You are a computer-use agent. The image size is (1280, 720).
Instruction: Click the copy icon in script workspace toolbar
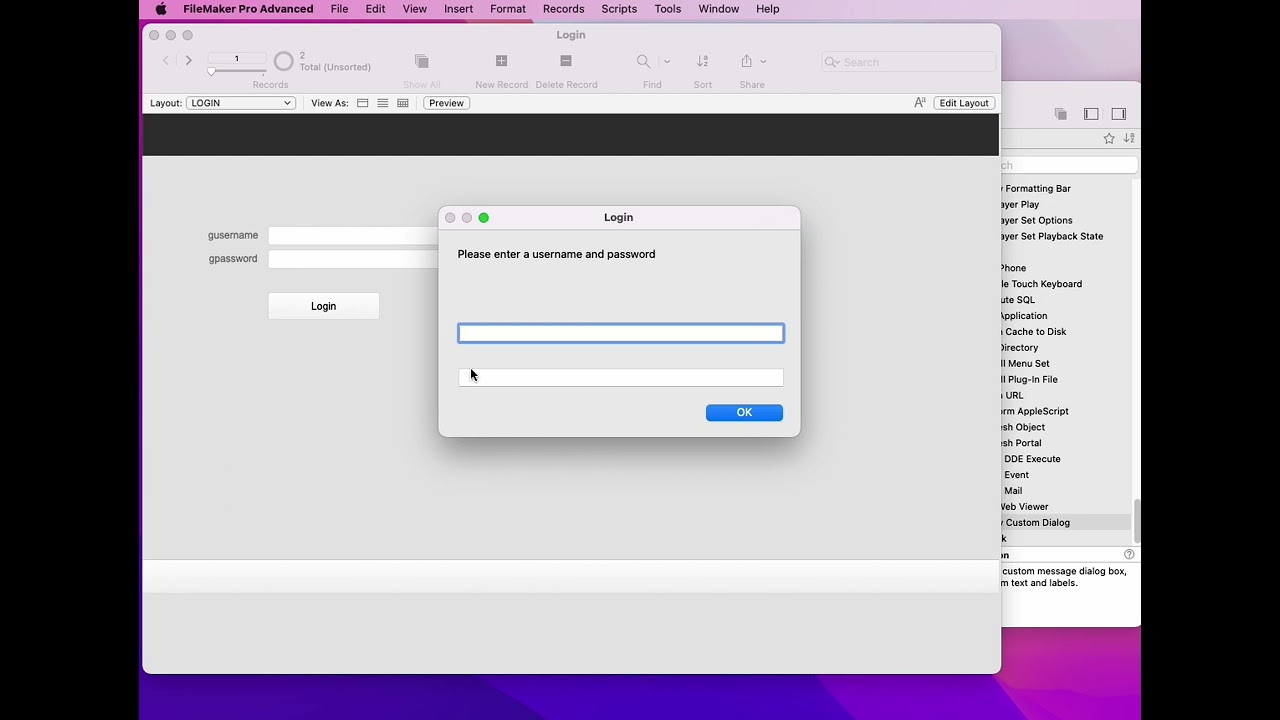click(x=1060, y=114)
